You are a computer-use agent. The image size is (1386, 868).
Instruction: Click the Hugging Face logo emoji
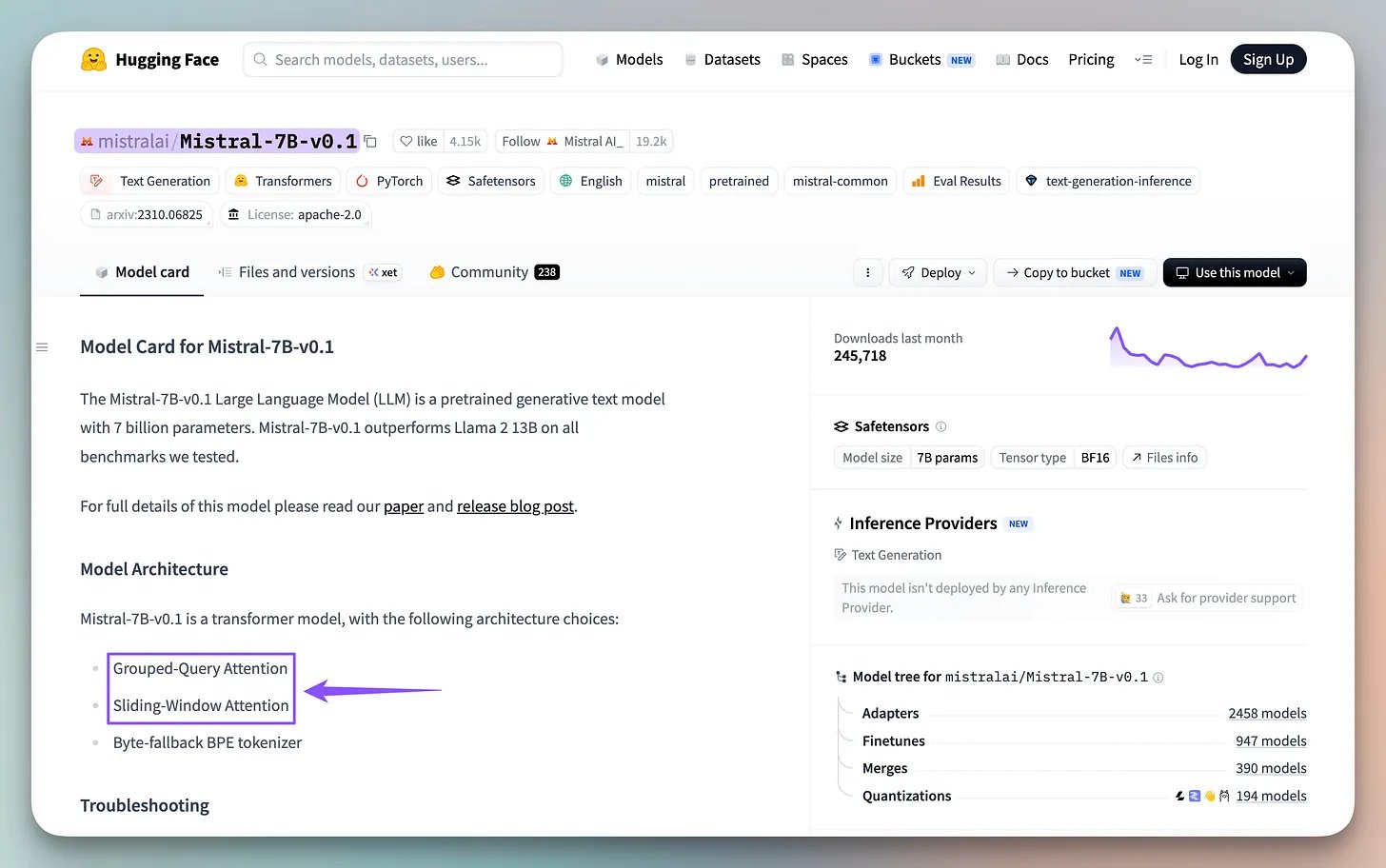(93, 60)
